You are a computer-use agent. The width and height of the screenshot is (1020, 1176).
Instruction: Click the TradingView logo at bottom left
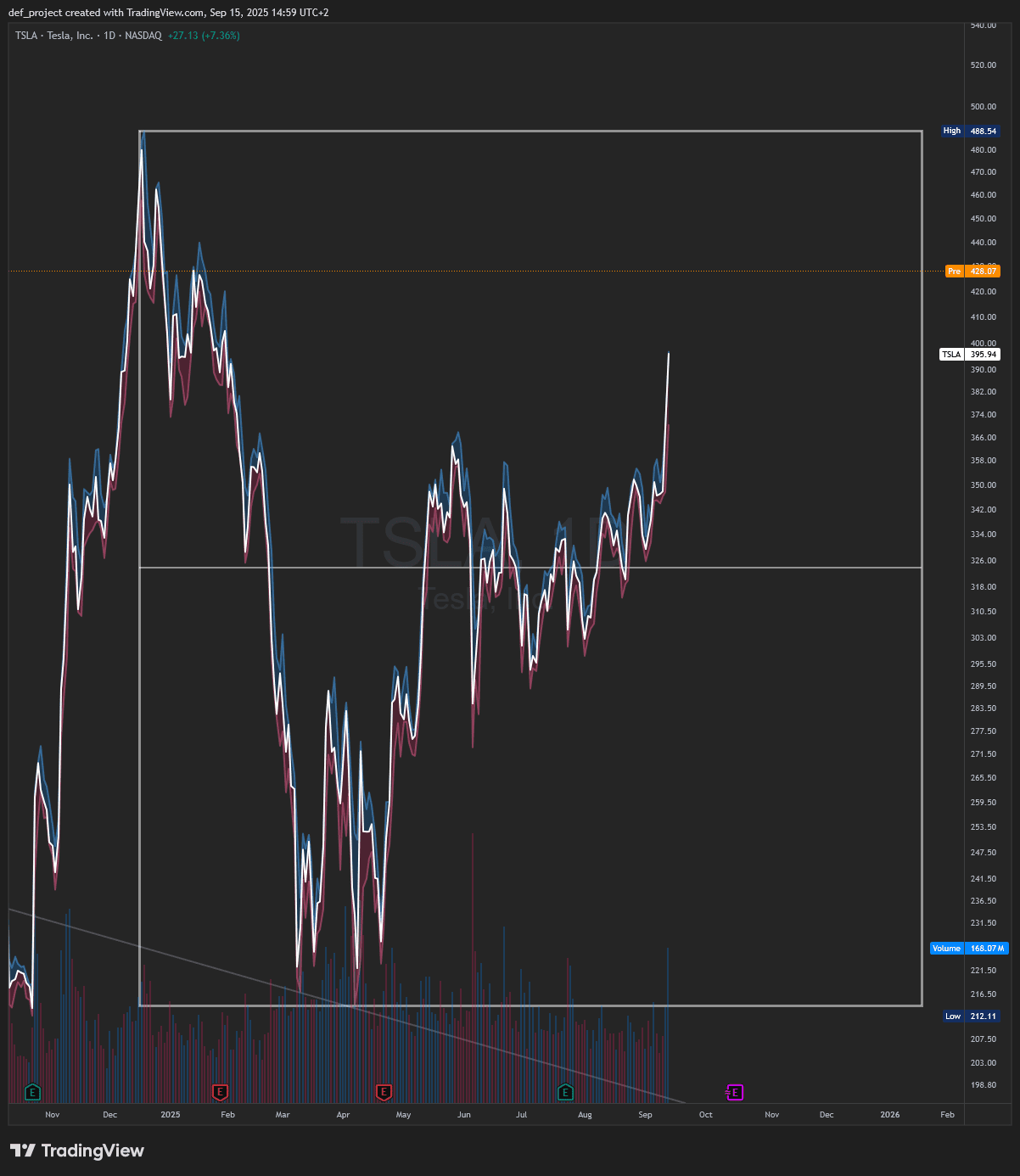pyautogui.click(x=77, y=1151)
